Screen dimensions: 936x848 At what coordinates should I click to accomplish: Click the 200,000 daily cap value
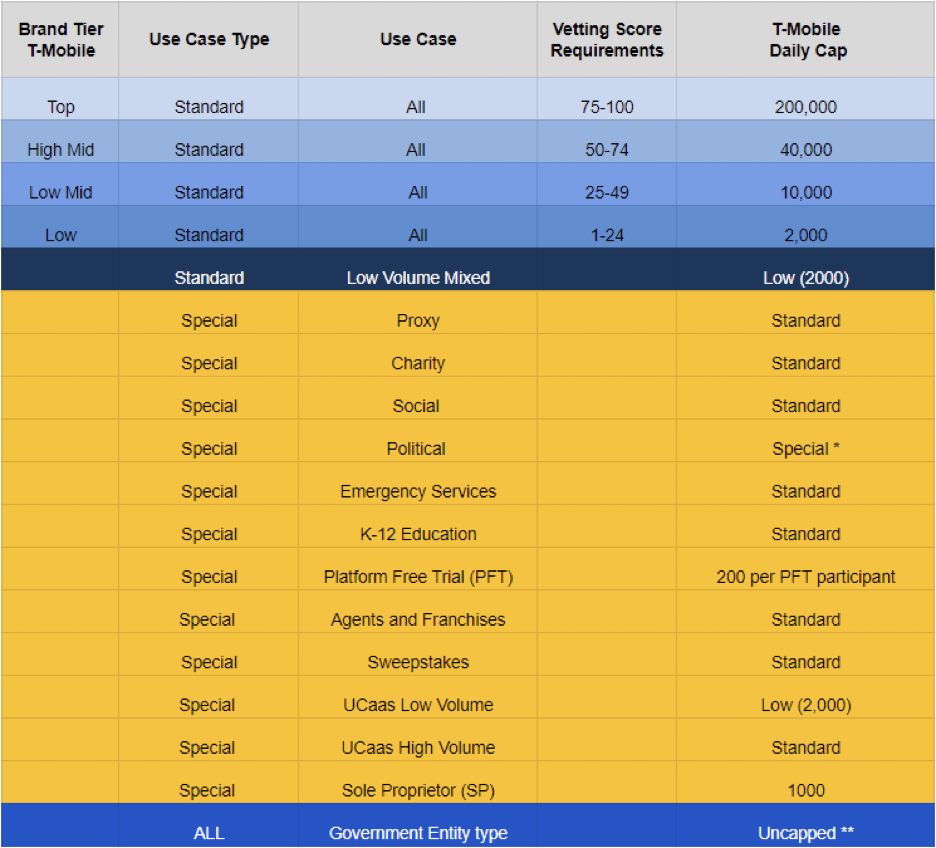[805, 107]
